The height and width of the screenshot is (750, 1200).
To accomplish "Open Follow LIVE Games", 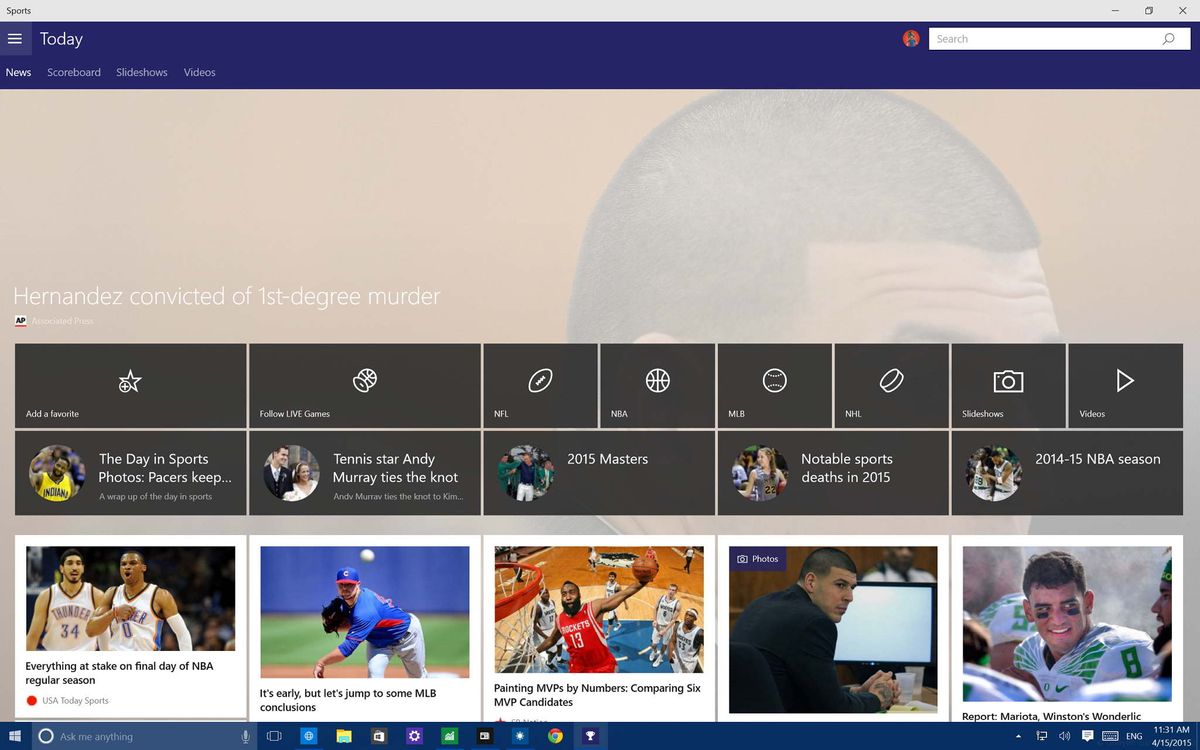I will [x=364, y=381].
